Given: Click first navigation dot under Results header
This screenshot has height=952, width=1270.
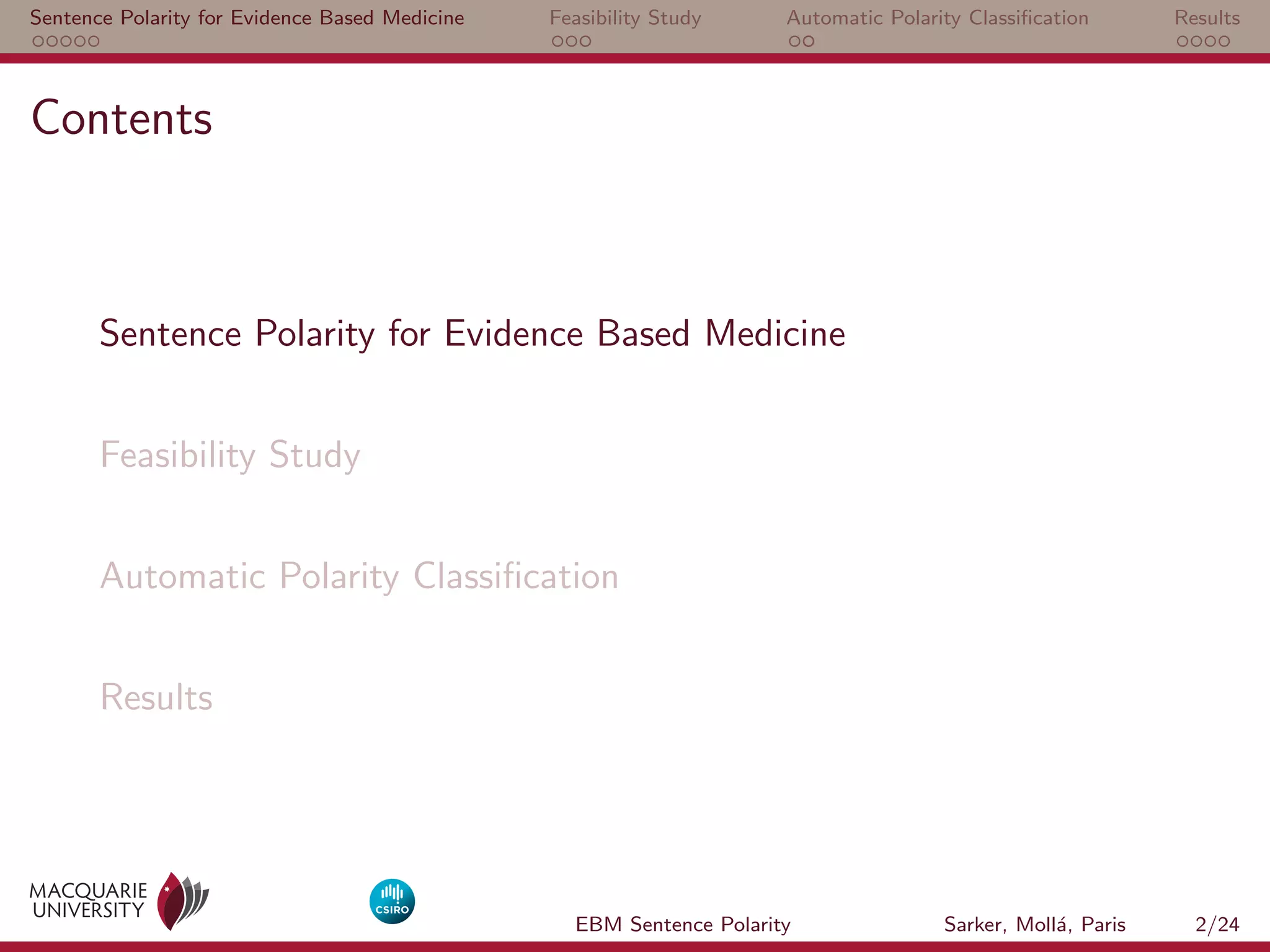Looking at the screenshot, I should (1183, 42).
